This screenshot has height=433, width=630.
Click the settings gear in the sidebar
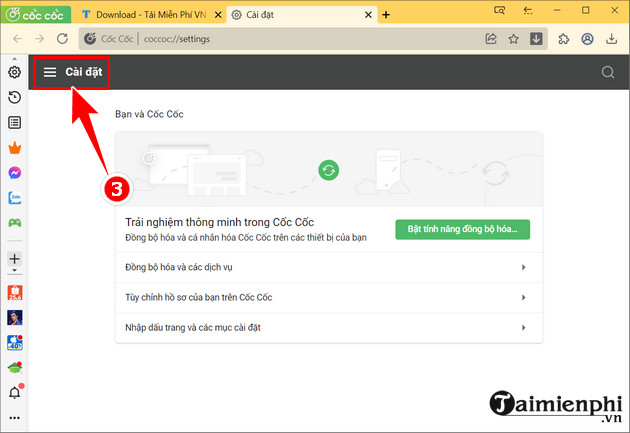pyautogui.click(x=15, y=72)
